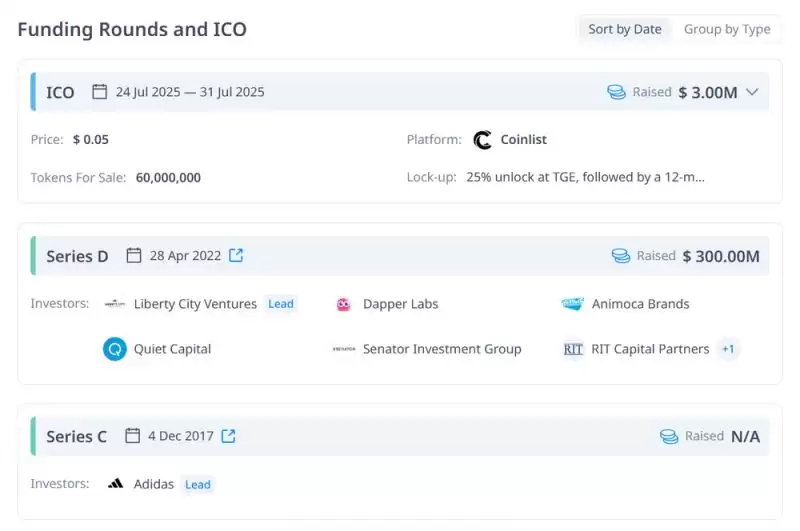The width and height of the screenshot is (800, 531).
Task: Open the Series D external link icon
Action: pos(236,255)
